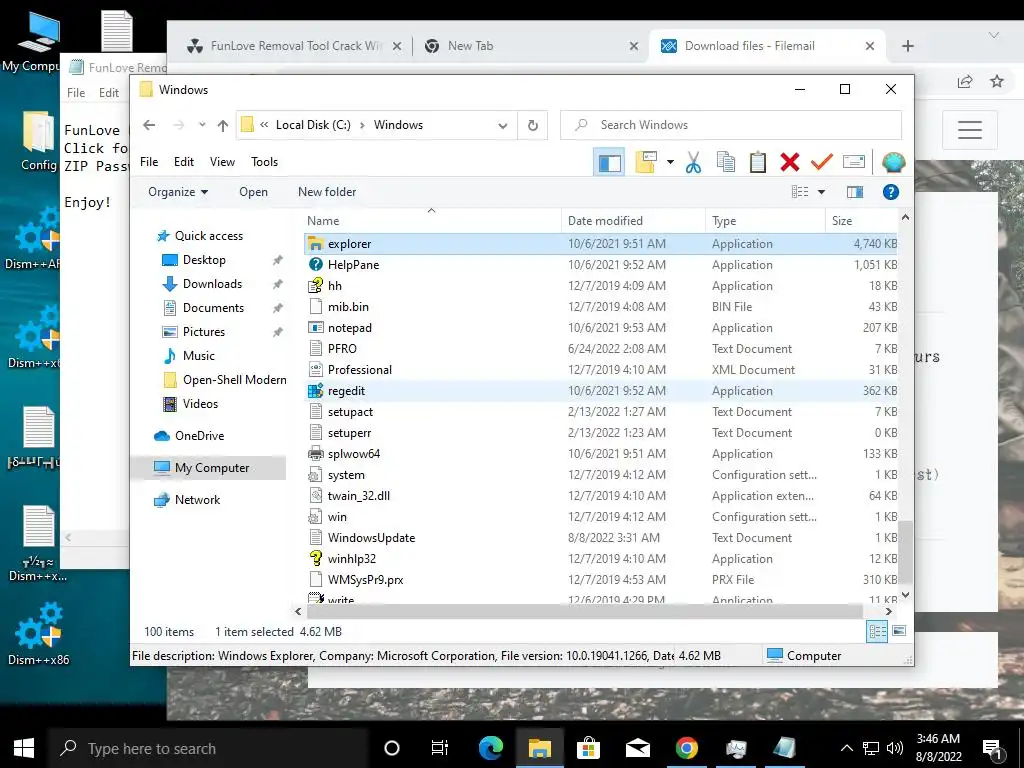The width and height of the screenshot is (1024, 768).
Task: Click the Copy icon in toolbar
Action: point(726,162)
